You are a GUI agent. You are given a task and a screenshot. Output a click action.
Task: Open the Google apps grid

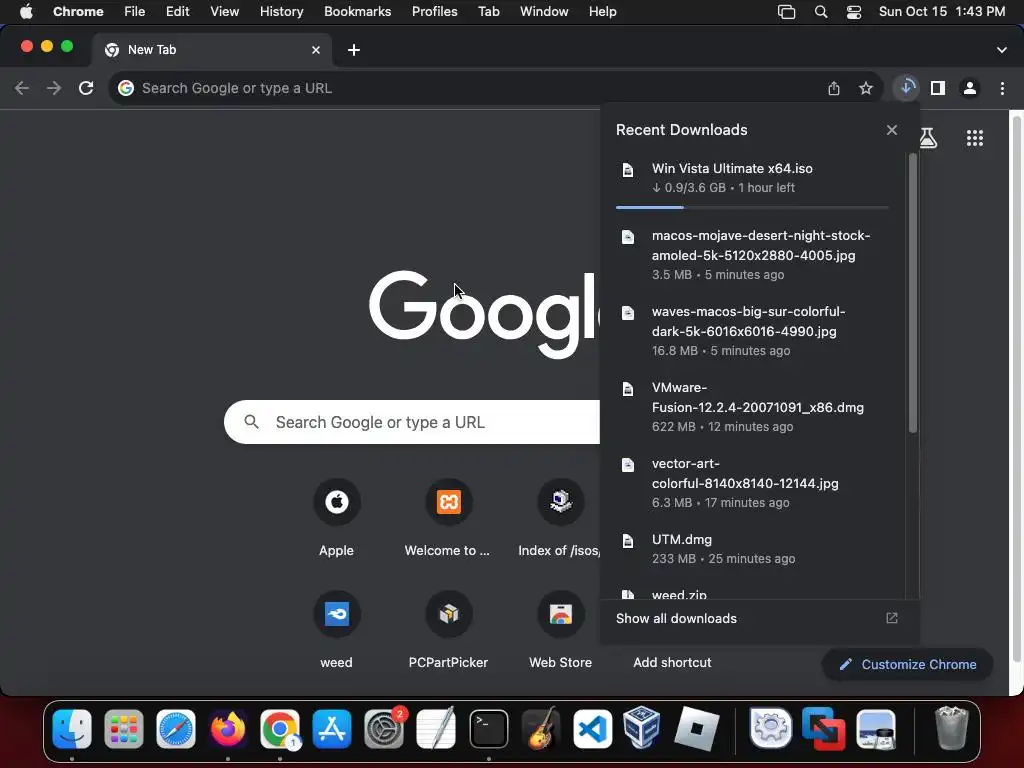(975, 138)
